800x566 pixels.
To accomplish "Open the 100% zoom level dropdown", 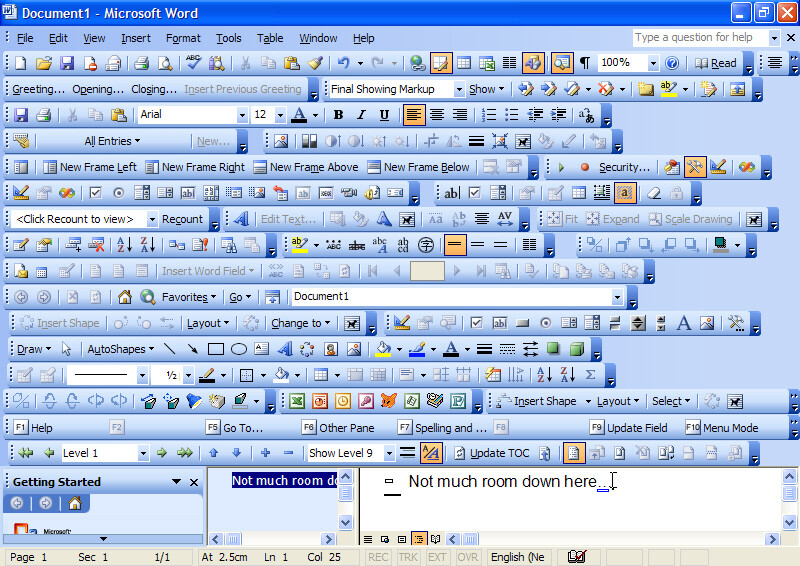I will tap(654, 63).
